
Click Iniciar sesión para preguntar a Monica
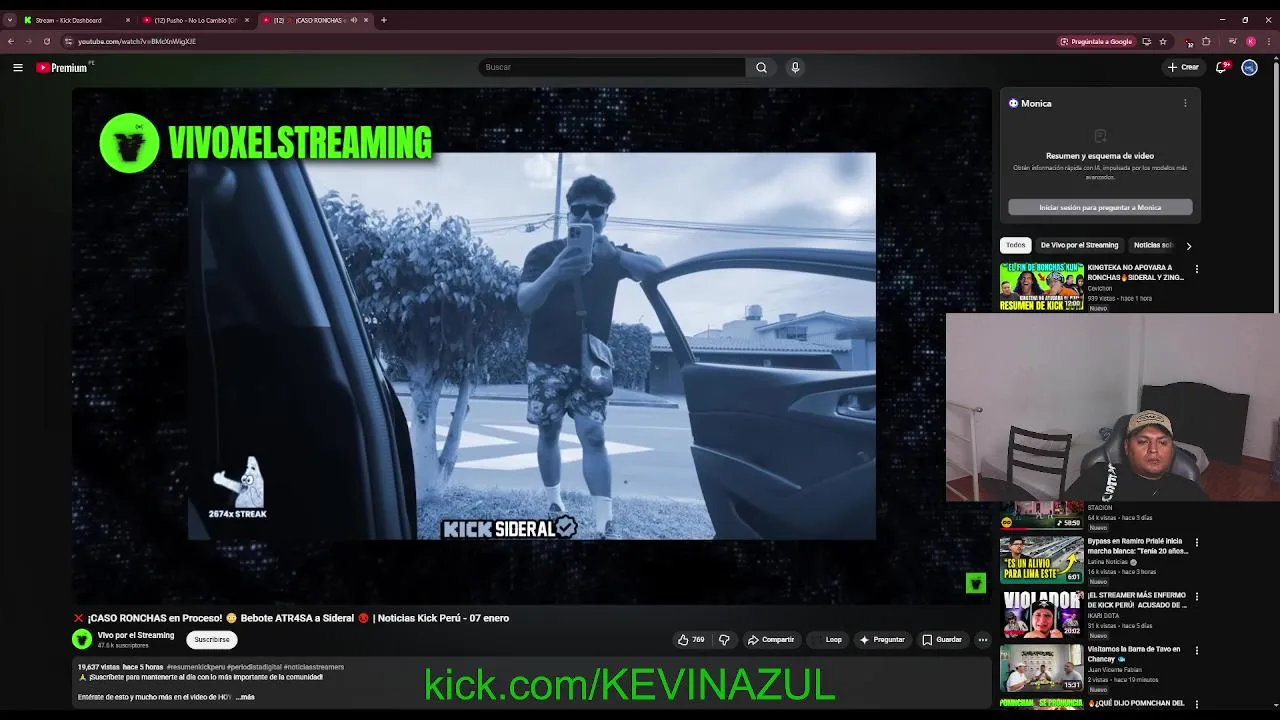(x=1100, y=207)
